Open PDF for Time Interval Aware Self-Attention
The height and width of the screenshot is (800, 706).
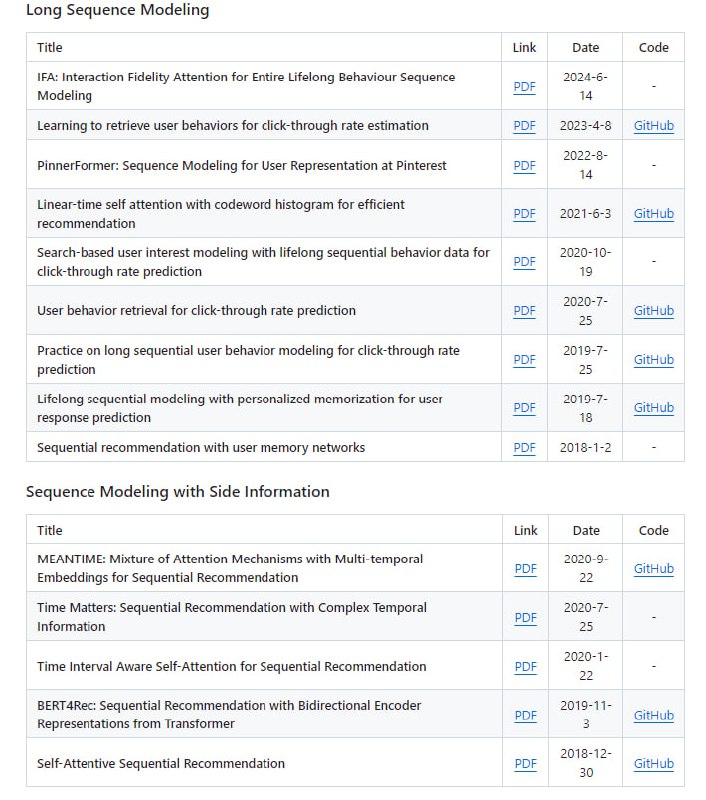pyautogui.click(x=525, y=667)
